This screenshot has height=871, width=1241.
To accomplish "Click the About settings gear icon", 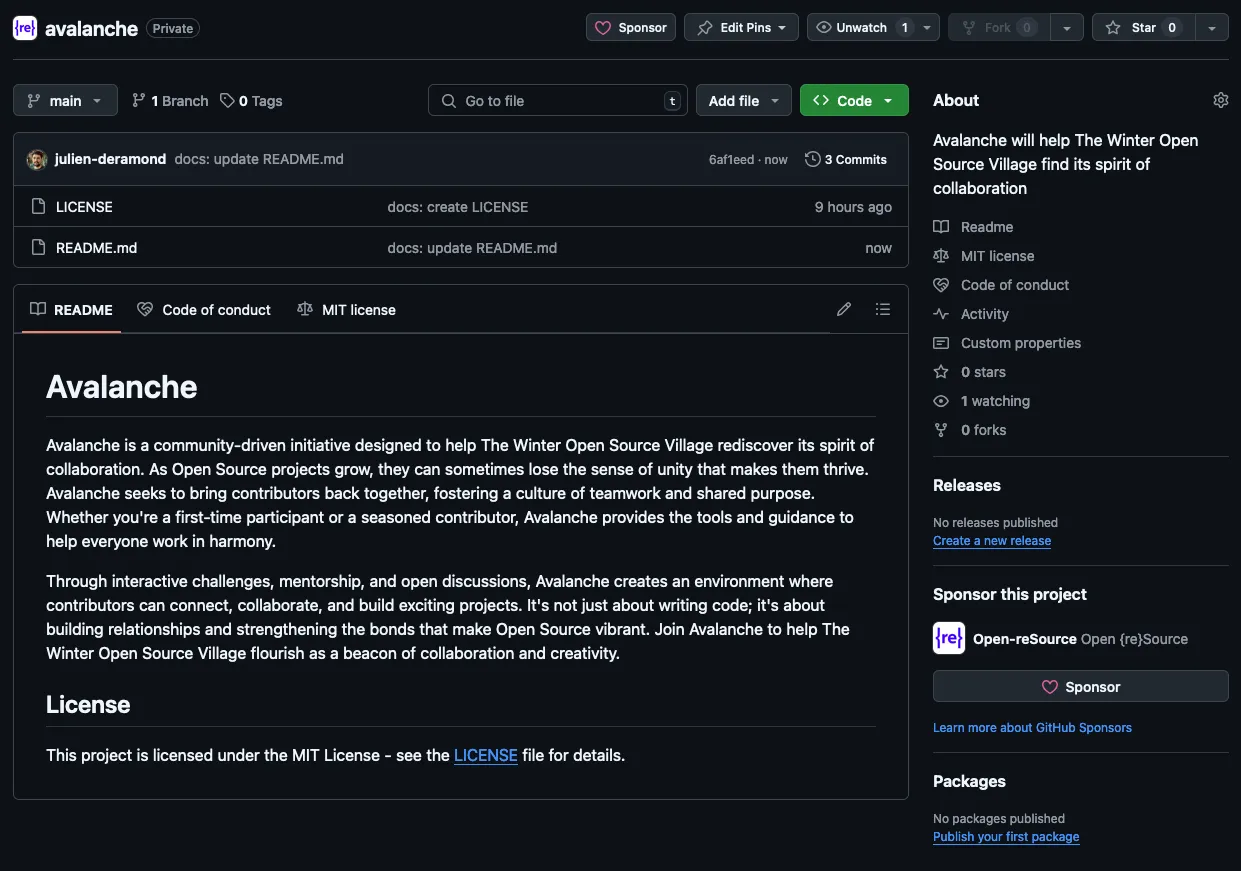I will [x=1220, y=100].
